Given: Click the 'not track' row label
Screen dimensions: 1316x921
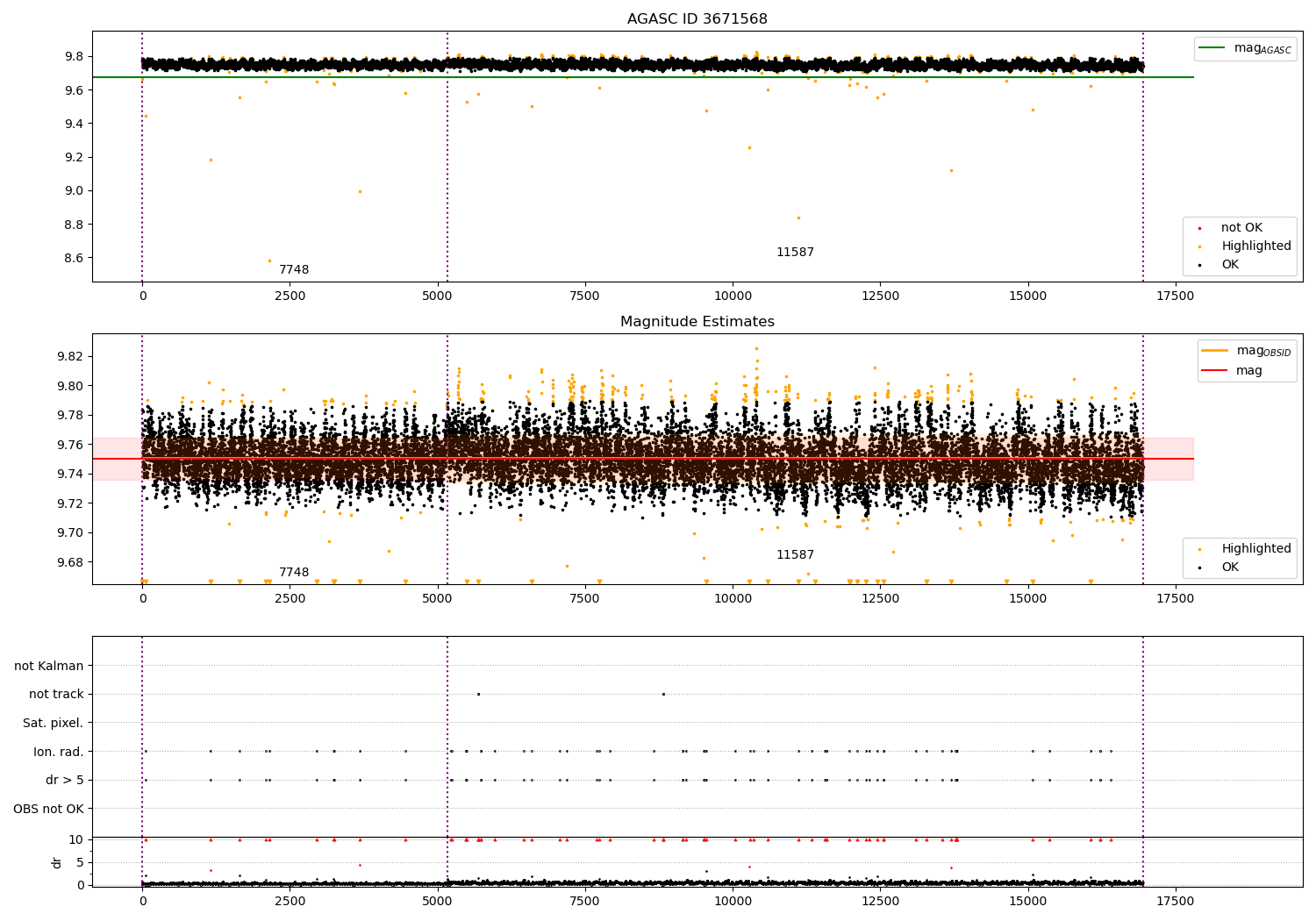Looking at the screenshot, I should (x=56, y=694).
